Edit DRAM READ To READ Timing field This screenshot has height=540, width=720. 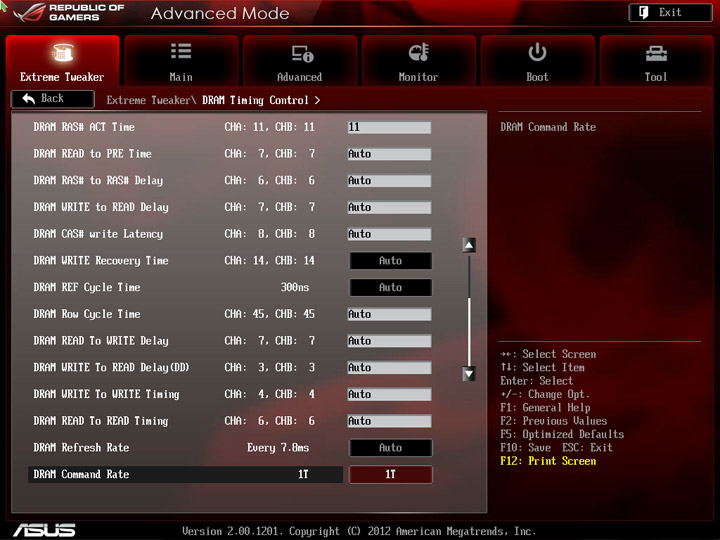pyautogui.click(x=389, y=421)
